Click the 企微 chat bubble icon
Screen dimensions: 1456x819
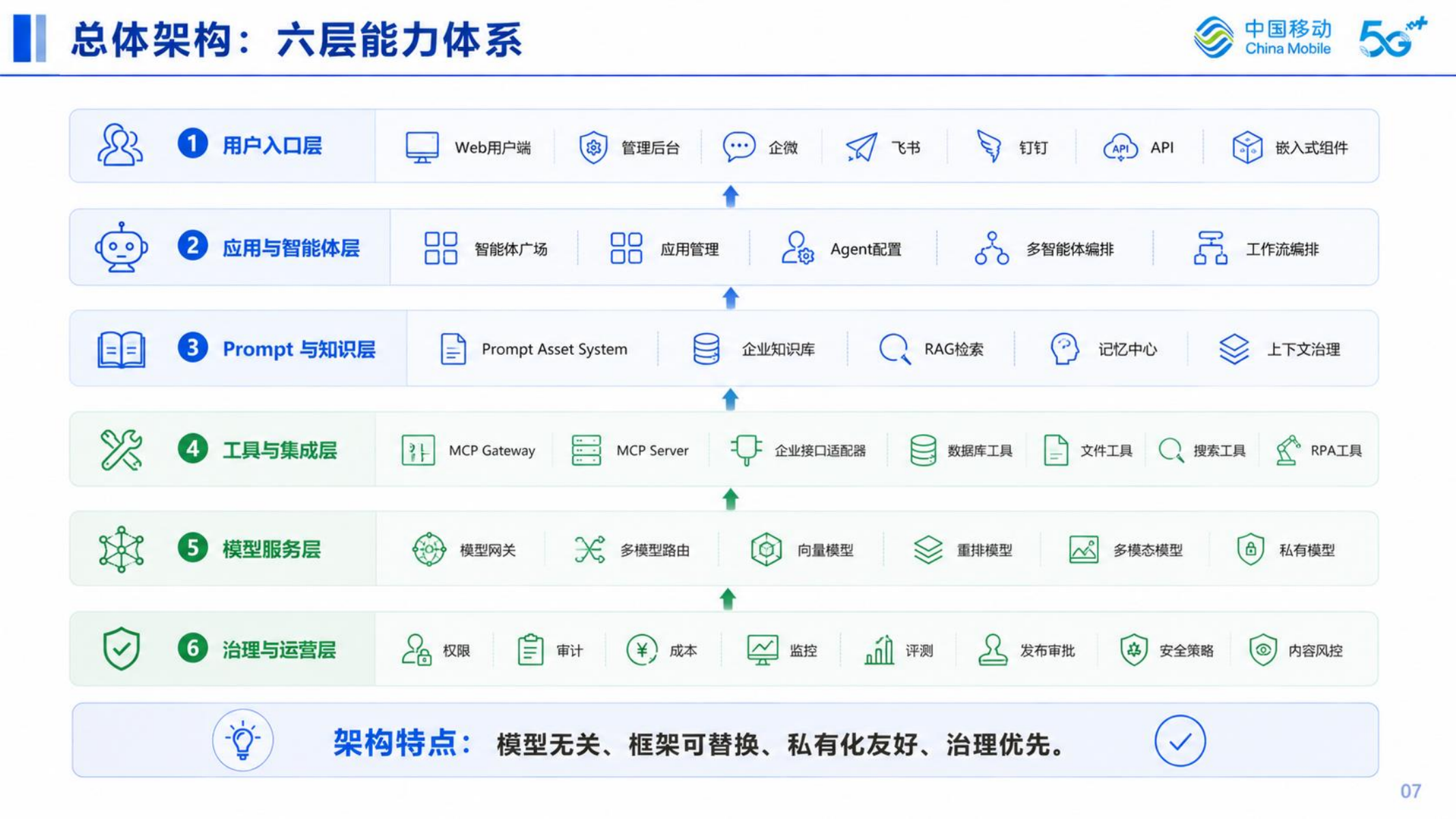(x=739, y=147)
